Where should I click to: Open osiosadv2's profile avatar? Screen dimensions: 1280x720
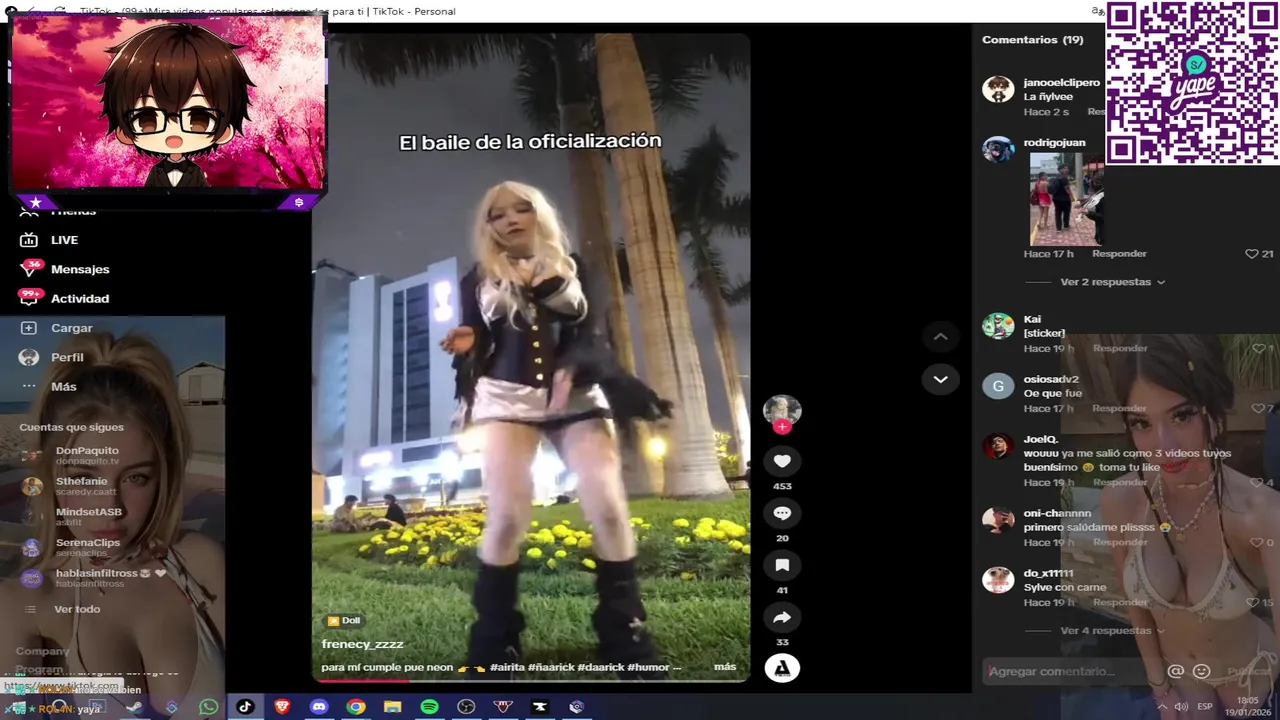click(x=998, y=386)
